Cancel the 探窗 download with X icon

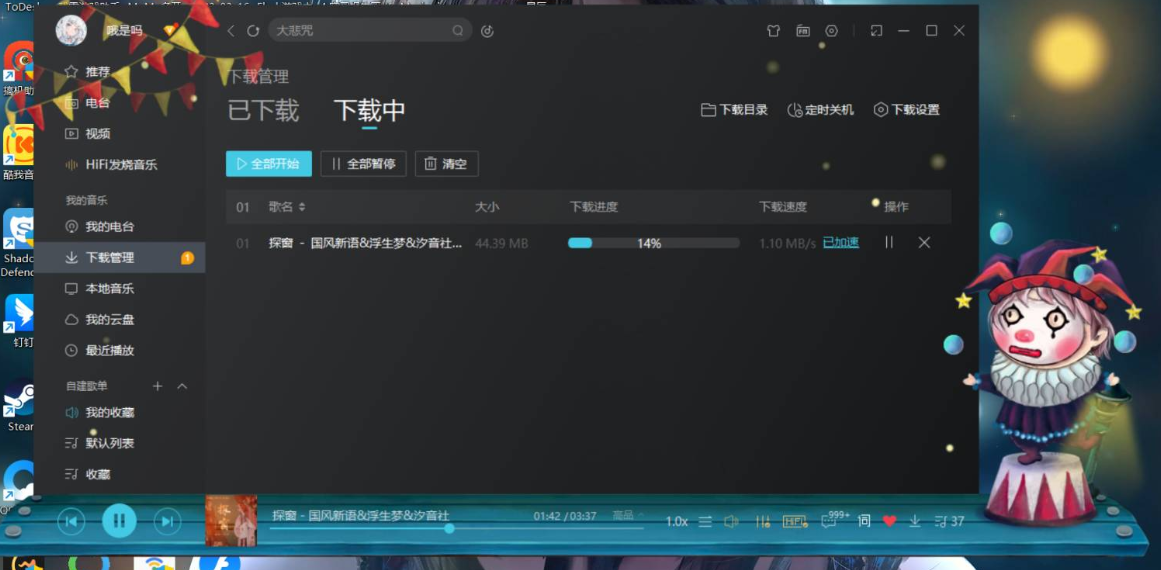pos(924,243)
